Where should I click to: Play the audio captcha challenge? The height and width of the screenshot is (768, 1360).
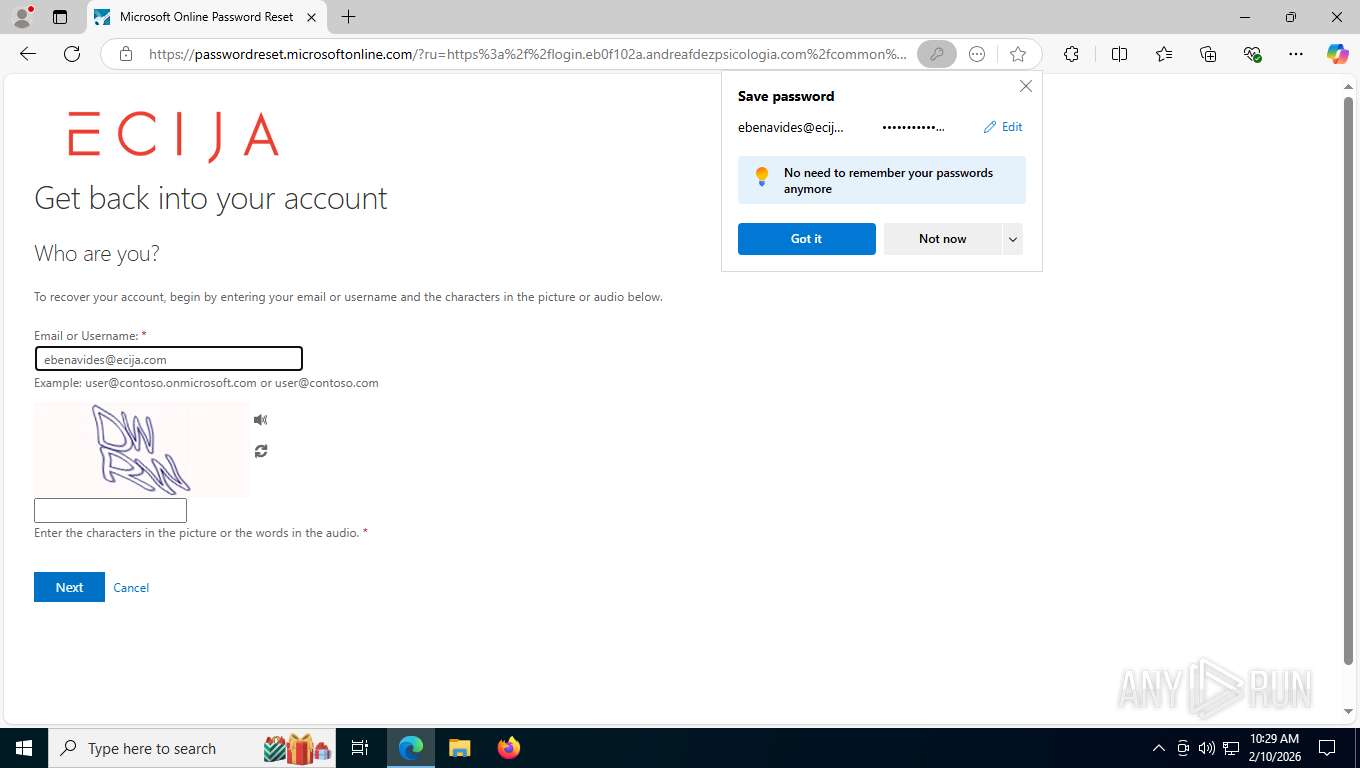click(260, 420)
